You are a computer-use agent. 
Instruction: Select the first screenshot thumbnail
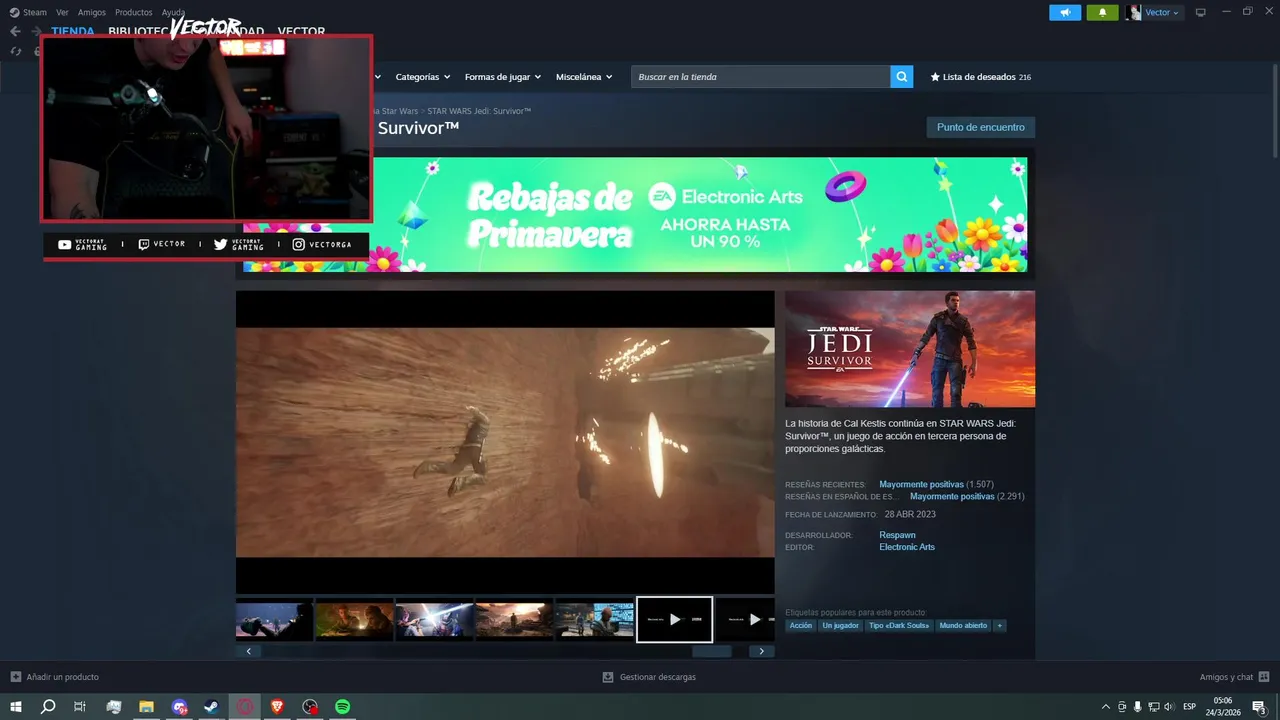274,620
